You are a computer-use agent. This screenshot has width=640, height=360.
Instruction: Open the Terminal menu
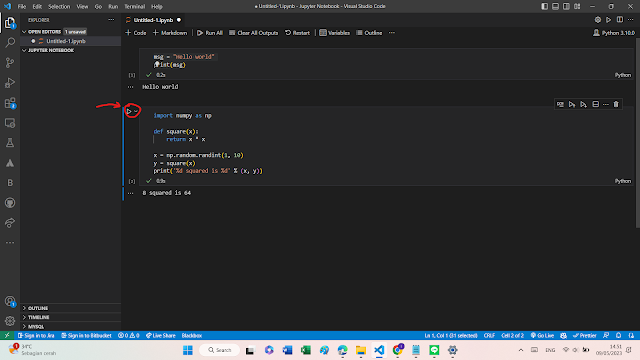134,7
